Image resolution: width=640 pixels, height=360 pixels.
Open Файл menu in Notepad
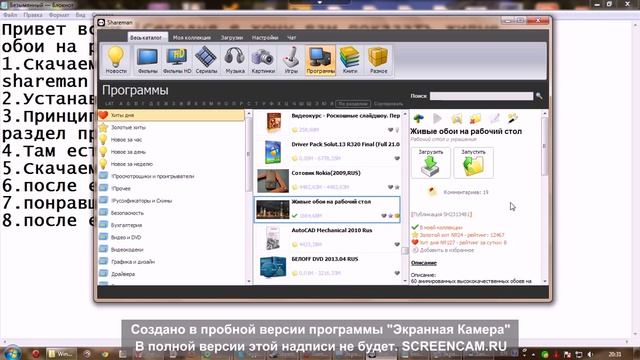coord(10,15)
